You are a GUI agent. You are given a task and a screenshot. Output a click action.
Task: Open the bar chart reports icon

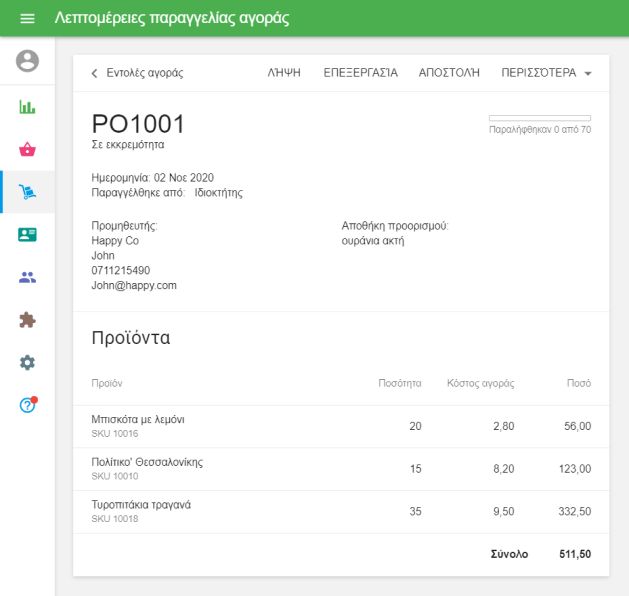[x=27, y=107]
